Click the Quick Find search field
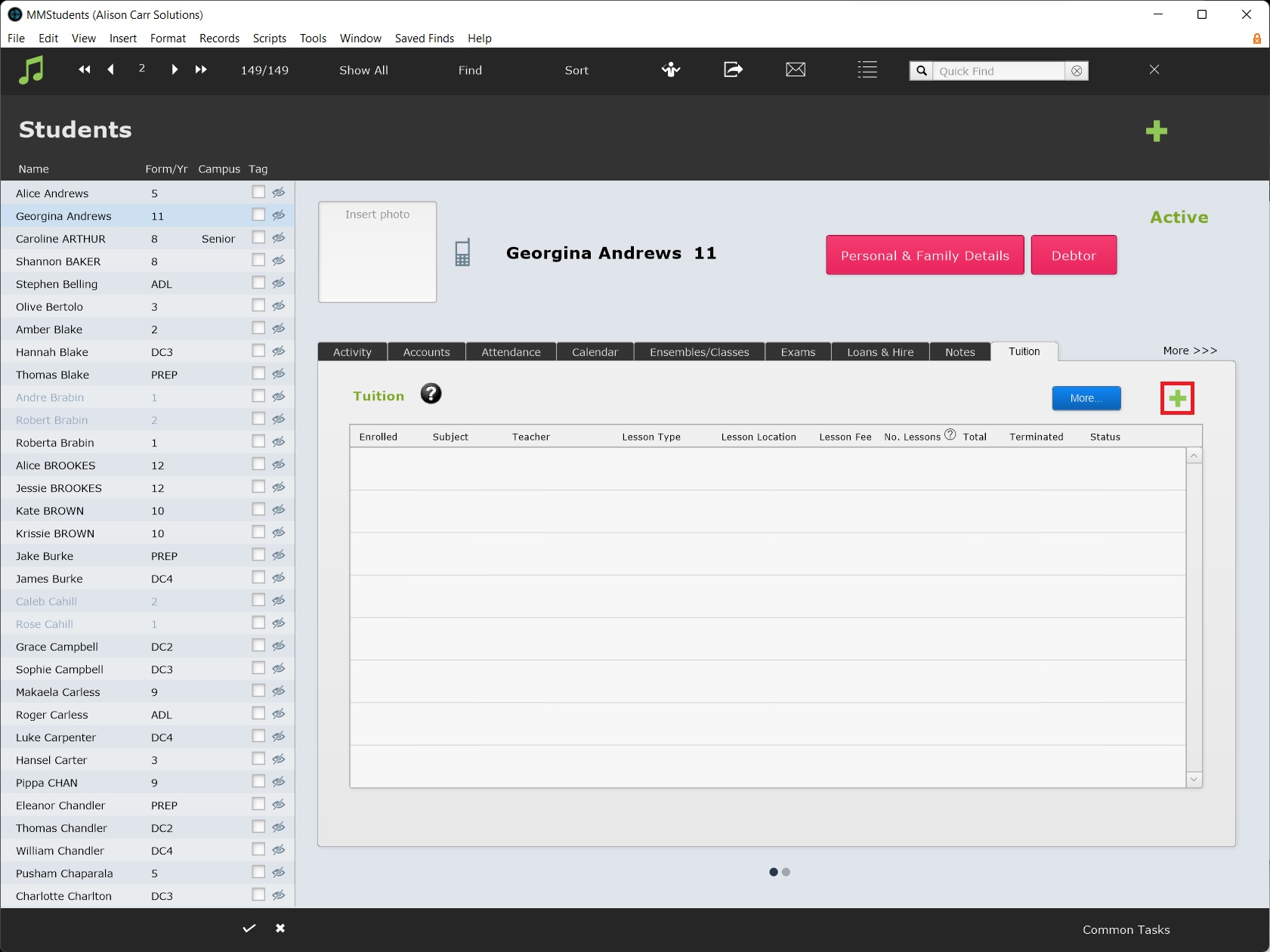The width and height of the screenshot is (1270, 952). click(x=999, y=71)
